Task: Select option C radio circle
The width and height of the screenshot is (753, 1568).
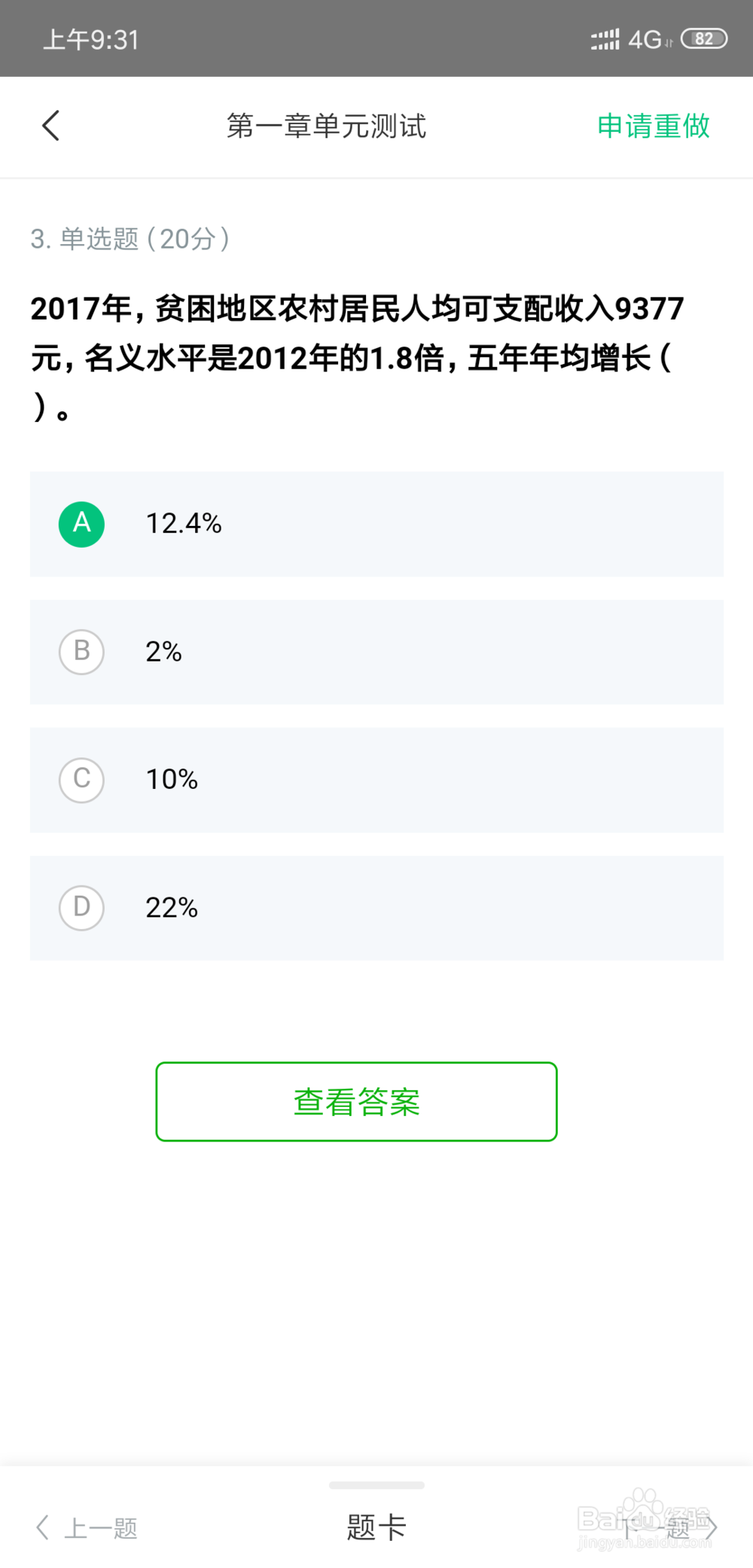Action: point(81,780)
